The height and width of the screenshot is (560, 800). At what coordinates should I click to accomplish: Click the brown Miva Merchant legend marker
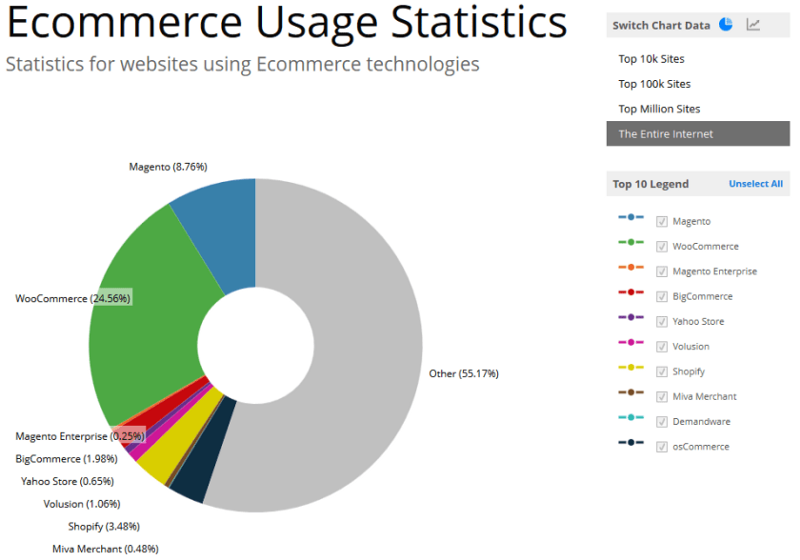(631, 392)
